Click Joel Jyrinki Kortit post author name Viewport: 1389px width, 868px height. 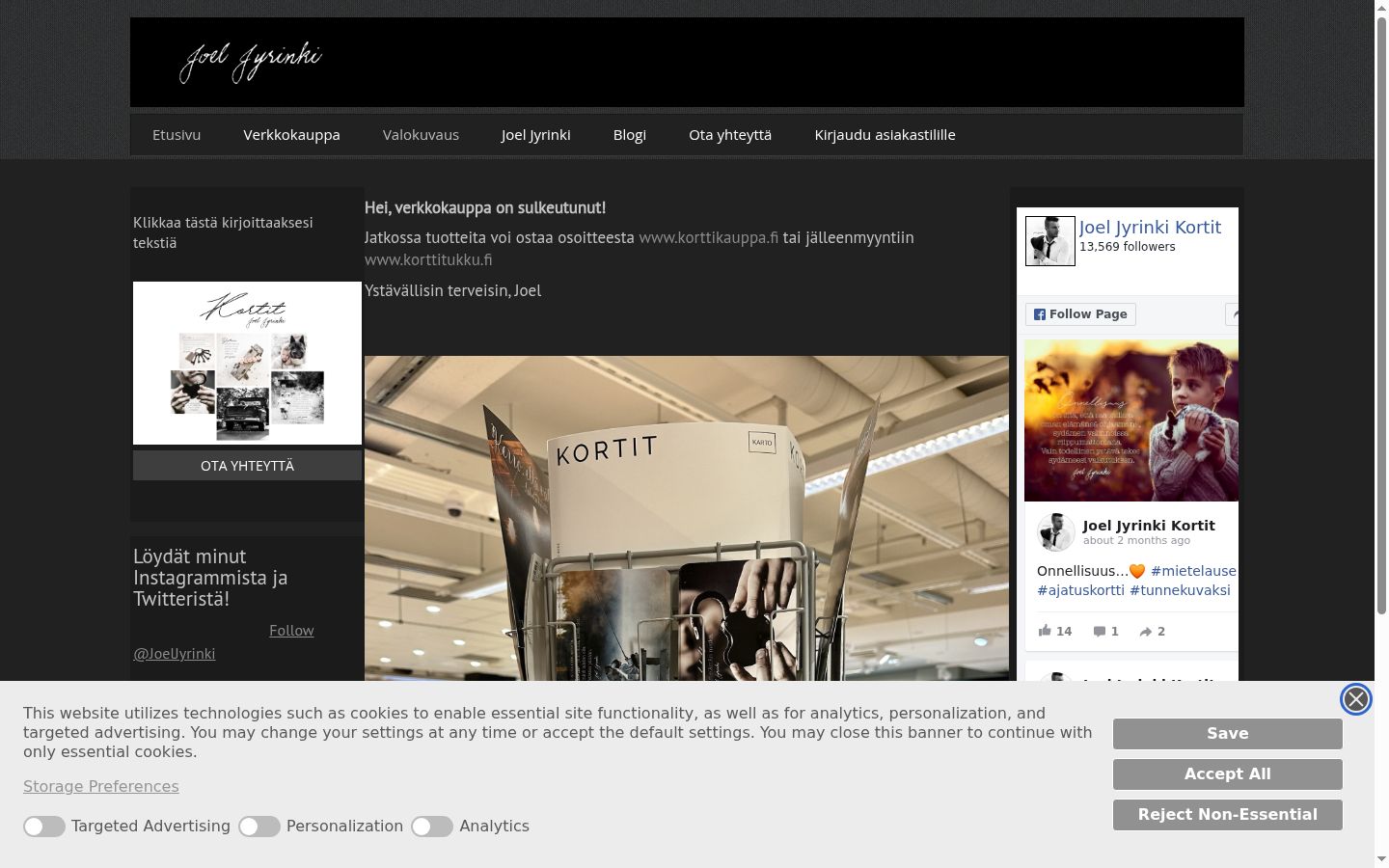click(1149, 526)
